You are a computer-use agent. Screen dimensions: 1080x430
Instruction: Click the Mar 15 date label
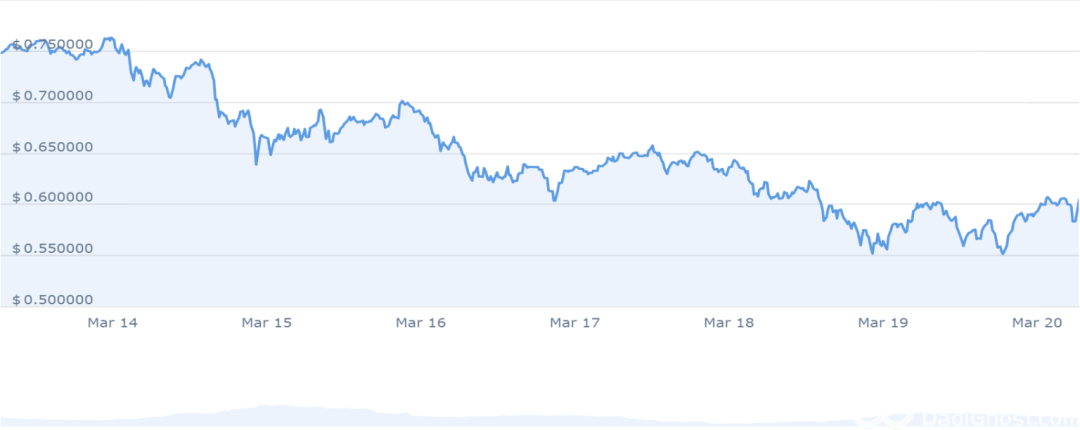pyautogui.click(x=267, y=323)
